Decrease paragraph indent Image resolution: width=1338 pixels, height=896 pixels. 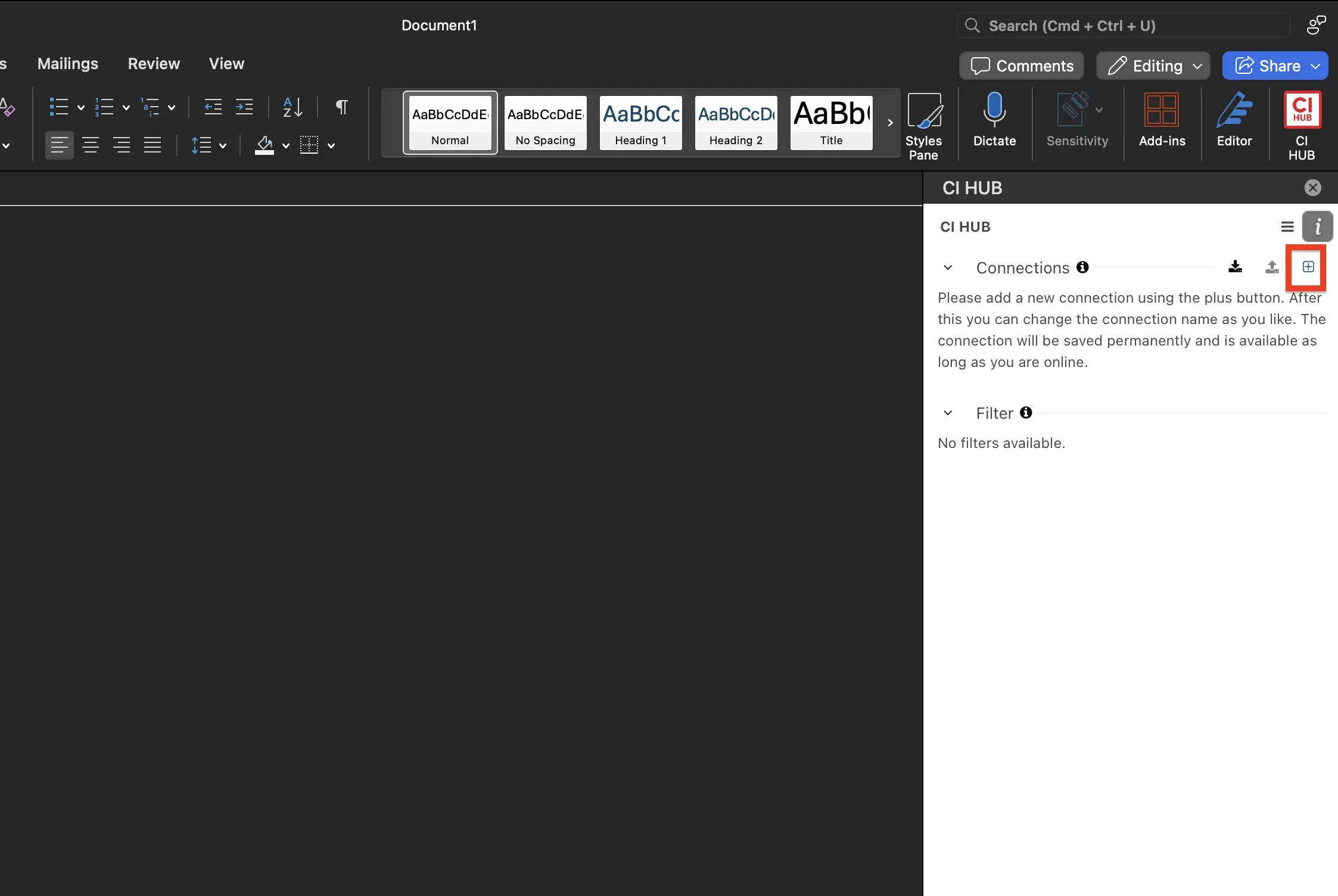(213, 107)
